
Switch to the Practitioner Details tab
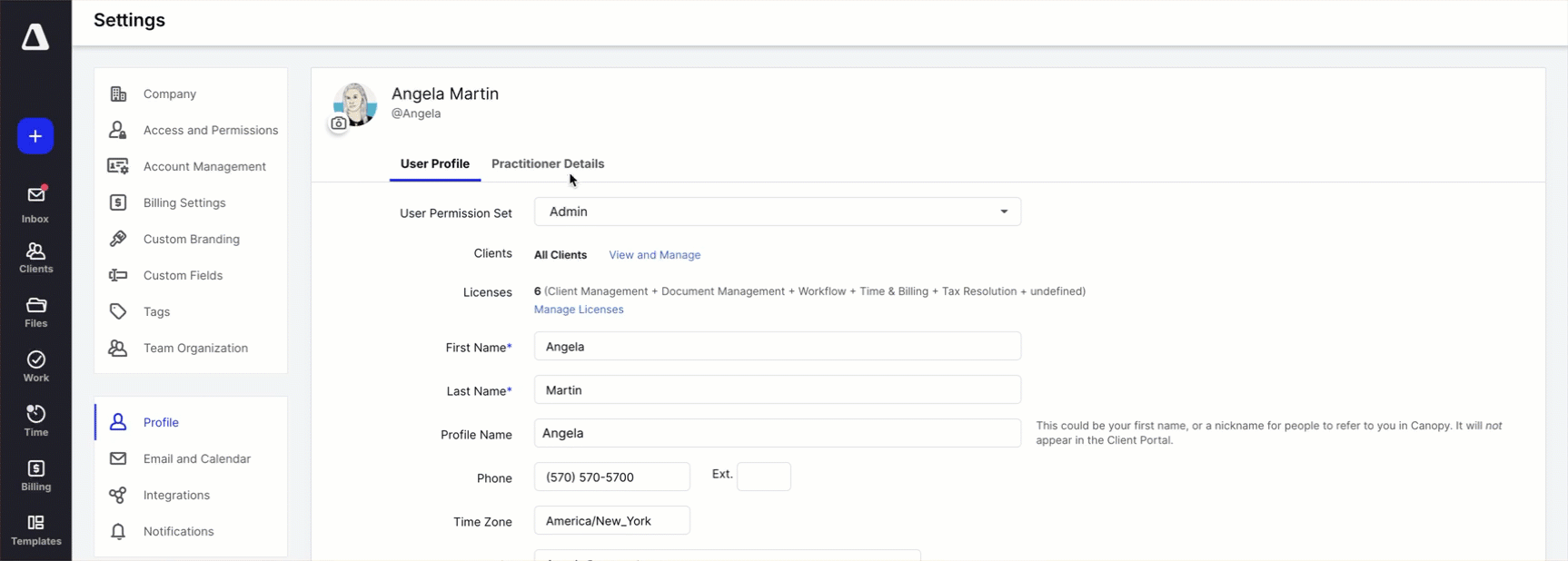[x=547, y=164]
